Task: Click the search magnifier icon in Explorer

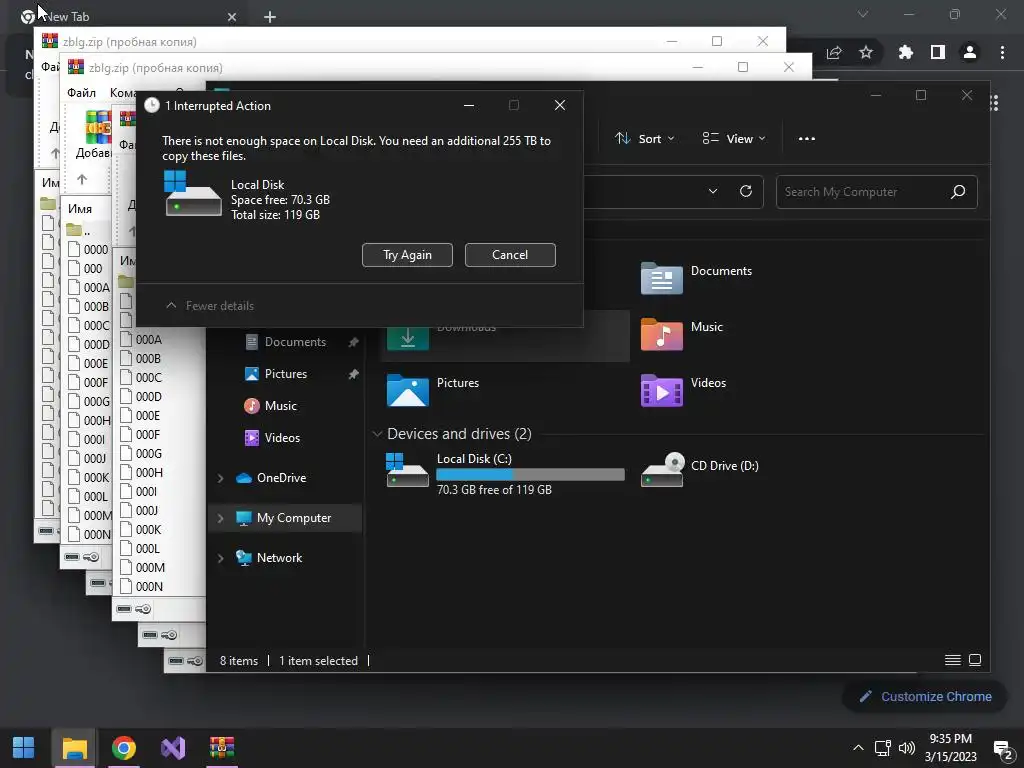Action: point(957,192)
